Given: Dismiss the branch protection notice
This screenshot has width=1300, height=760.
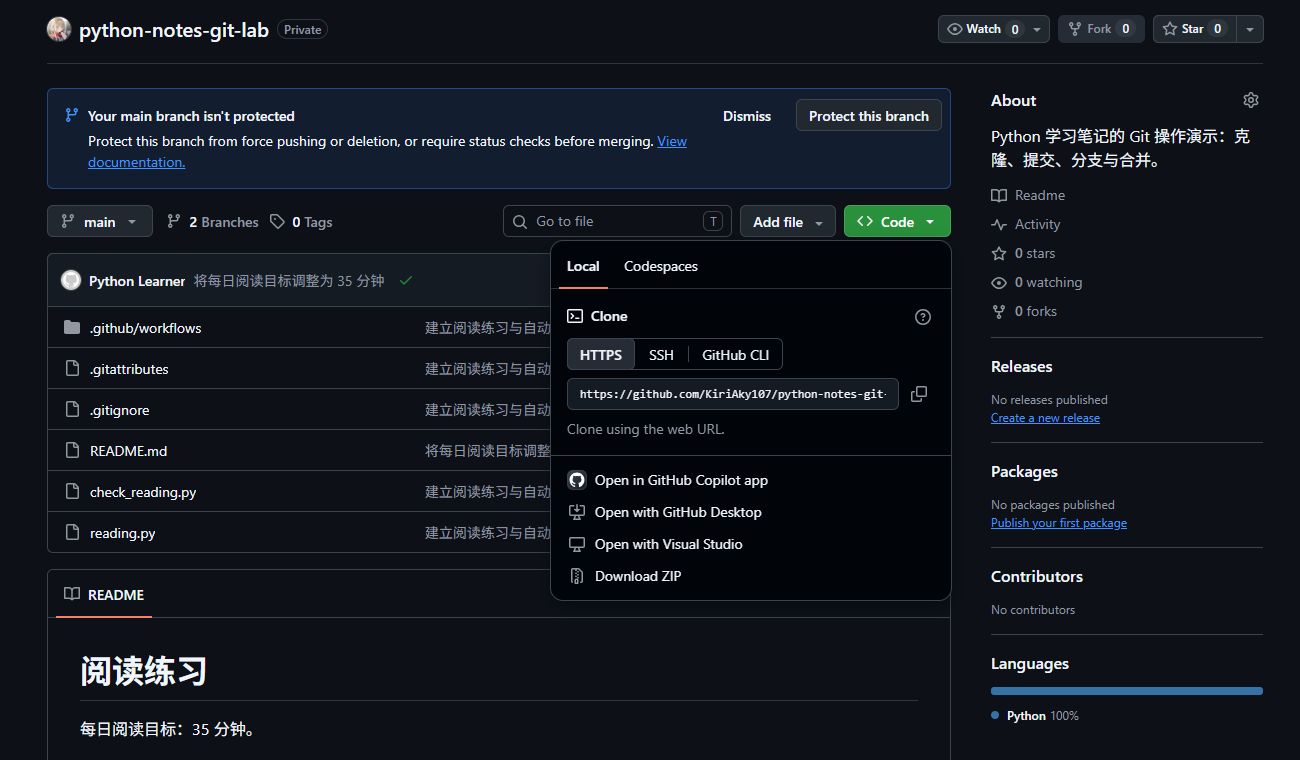Looking at the screenshot, I should (747, 116).
